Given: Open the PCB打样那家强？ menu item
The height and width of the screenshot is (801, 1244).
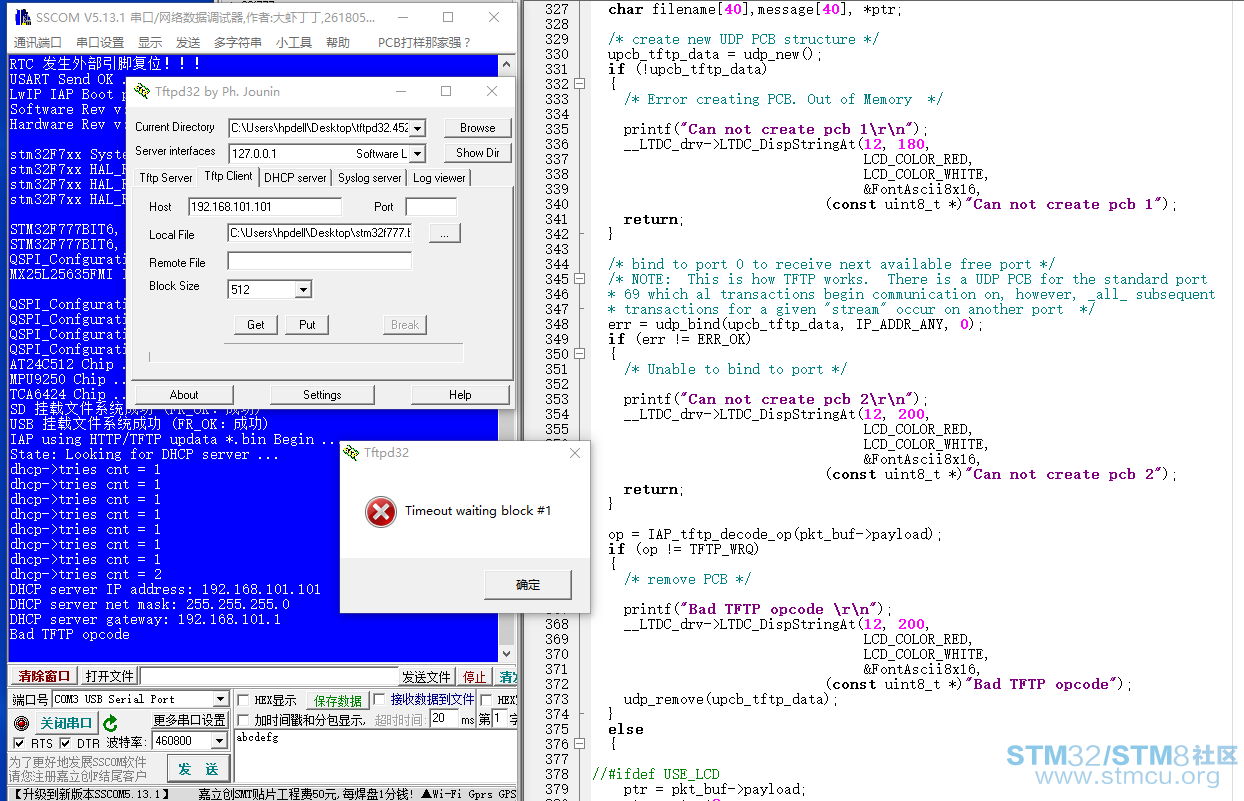Looking at the screenshot, I should click(x=425, y=42).
